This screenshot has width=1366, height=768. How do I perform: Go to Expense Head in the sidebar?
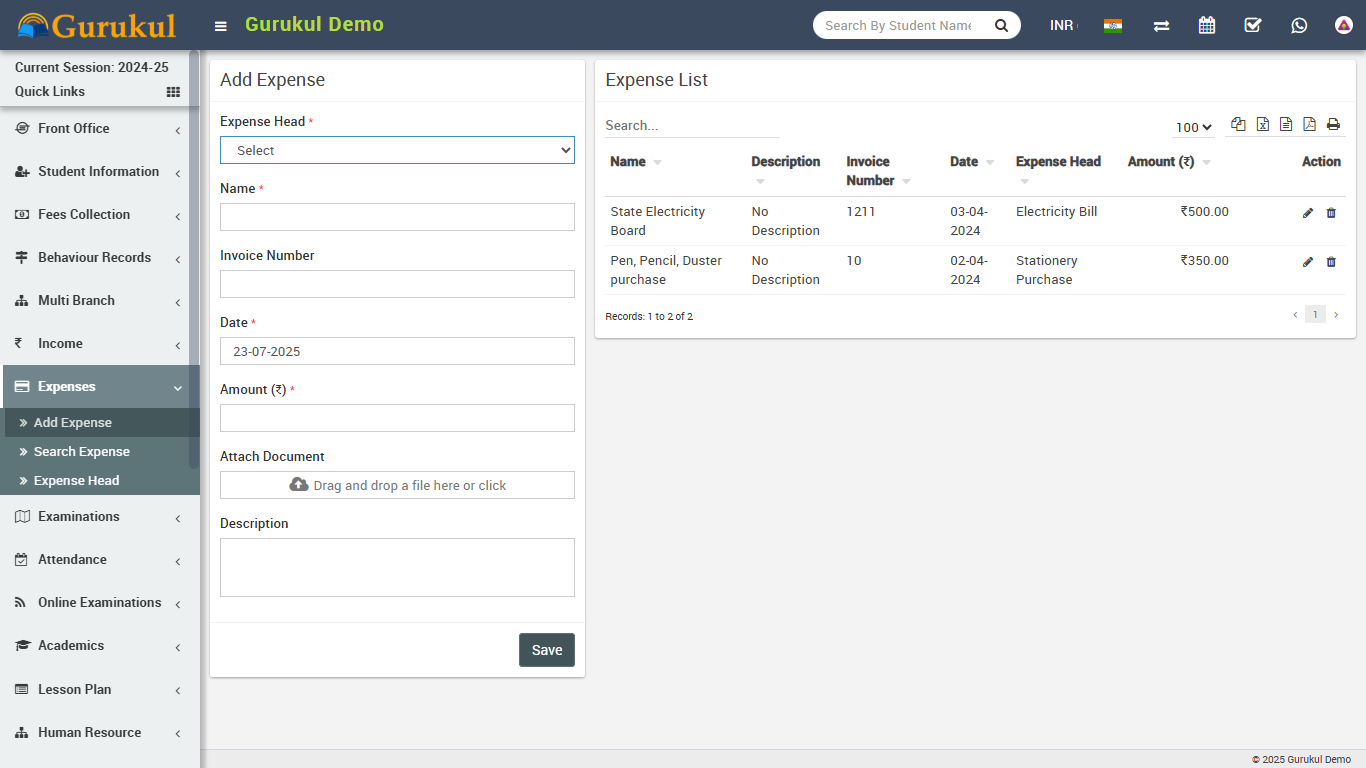click(x=76, y=481)
